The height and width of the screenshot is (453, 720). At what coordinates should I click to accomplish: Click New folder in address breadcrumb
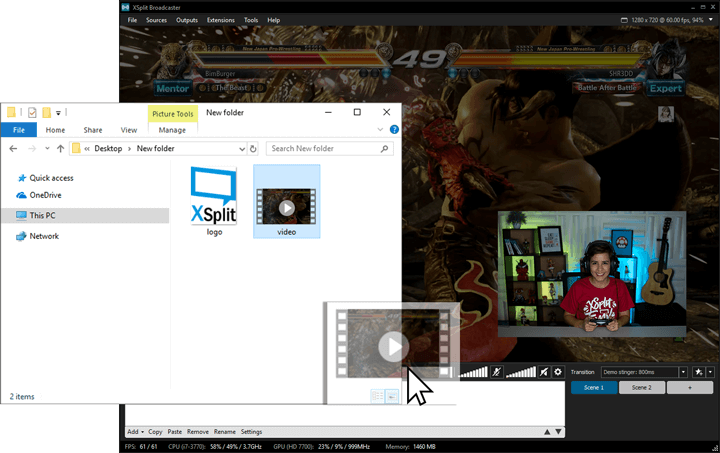156,148
